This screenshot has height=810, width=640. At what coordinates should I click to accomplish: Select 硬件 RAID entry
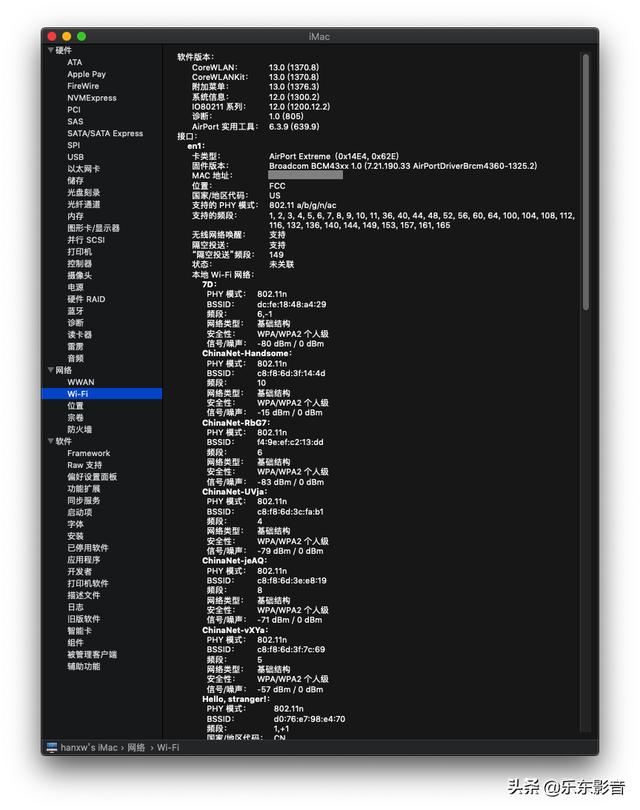point(86,299)
